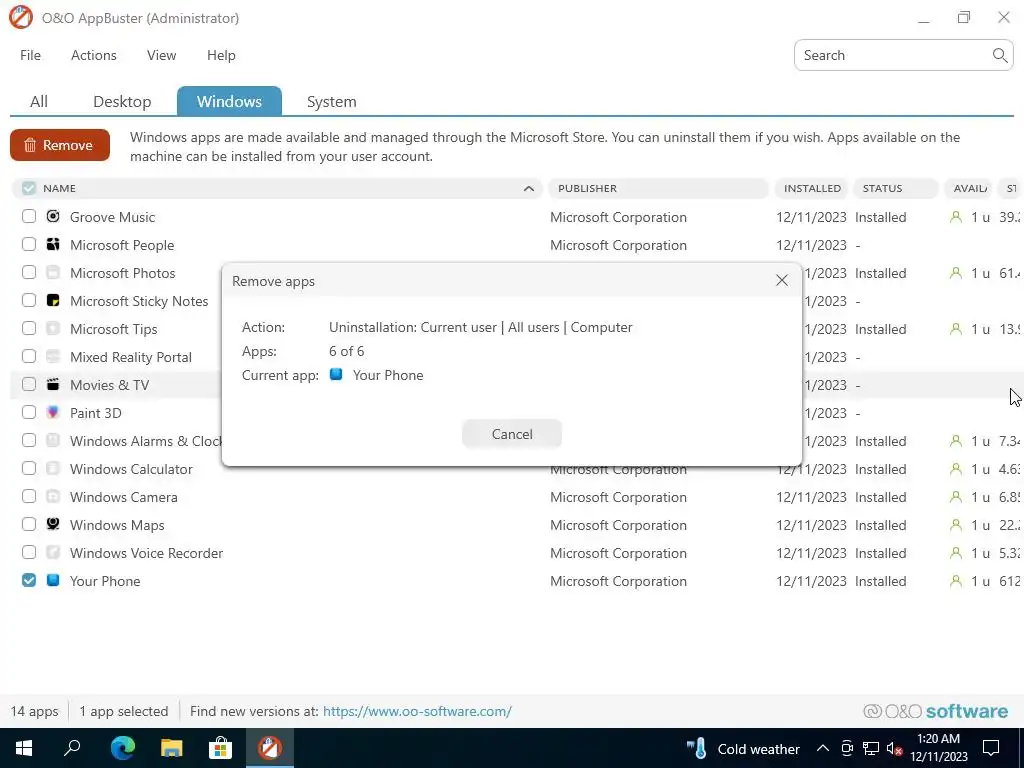Open Microsoft Store from the taskbar
The height and width of the screenshot is (768, 1024).
click(220, 748)
